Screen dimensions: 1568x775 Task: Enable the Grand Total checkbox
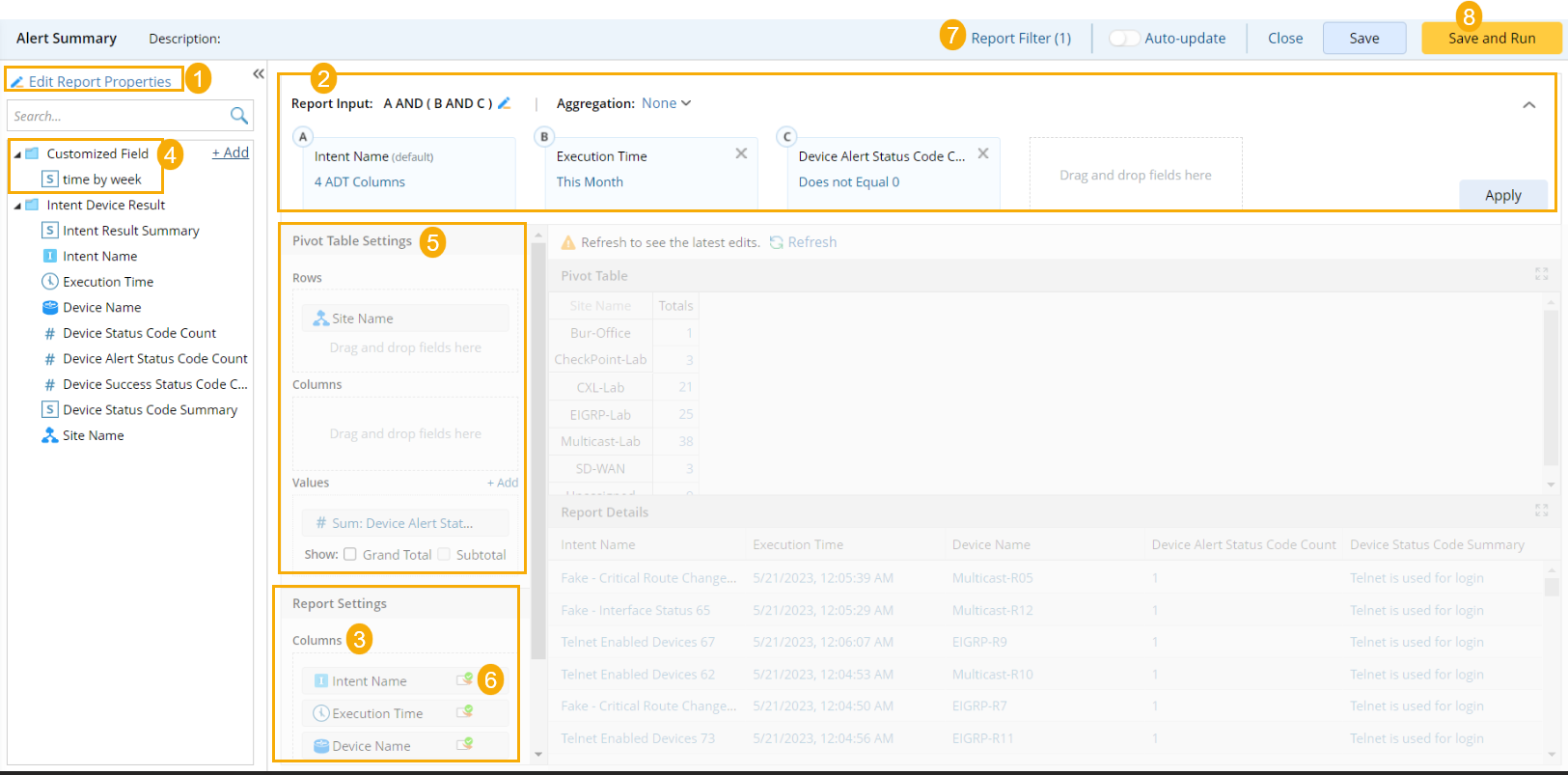(350, 554)
